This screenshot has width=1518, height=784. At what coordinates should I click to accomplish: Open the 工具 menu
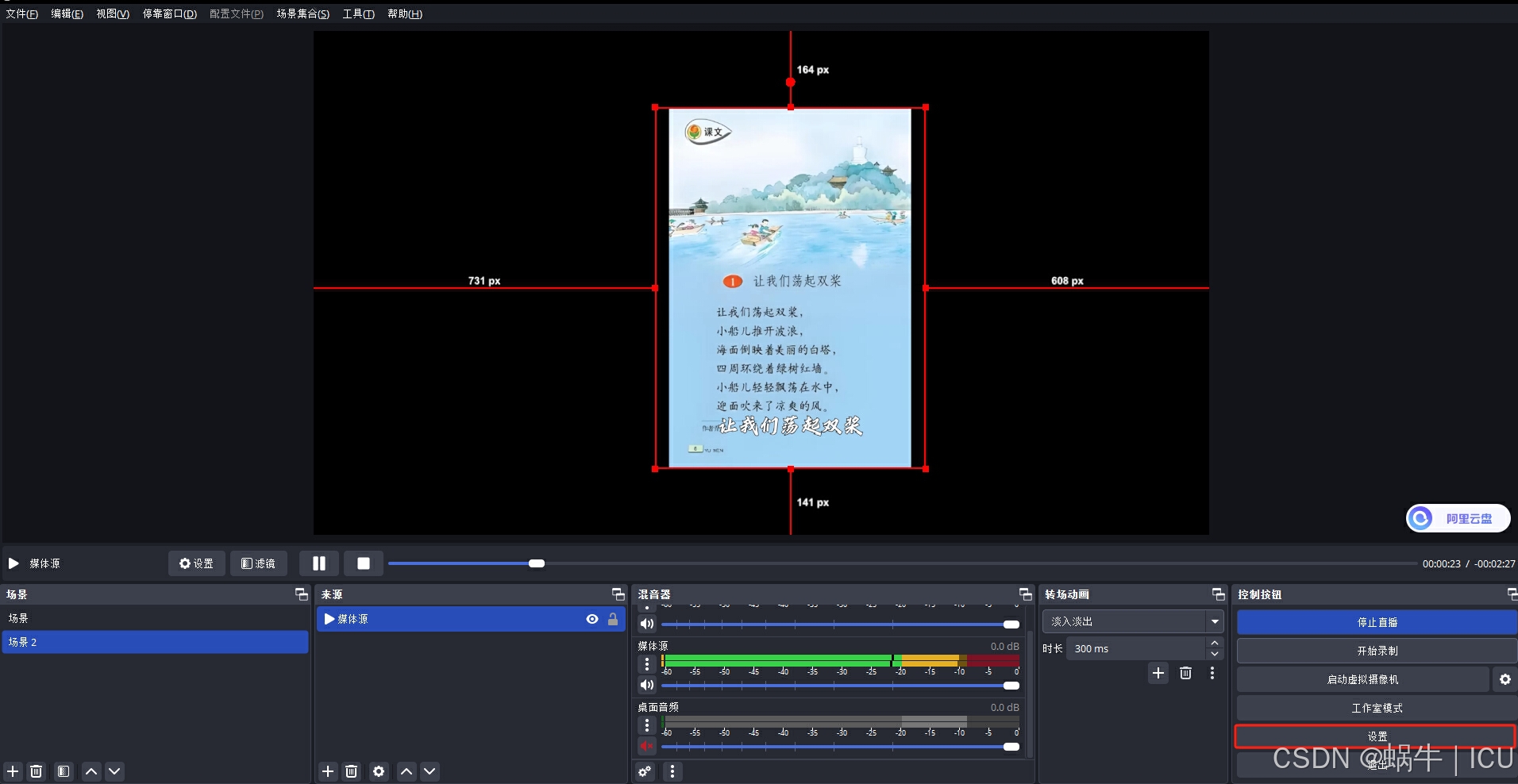(x=358, y=13)
